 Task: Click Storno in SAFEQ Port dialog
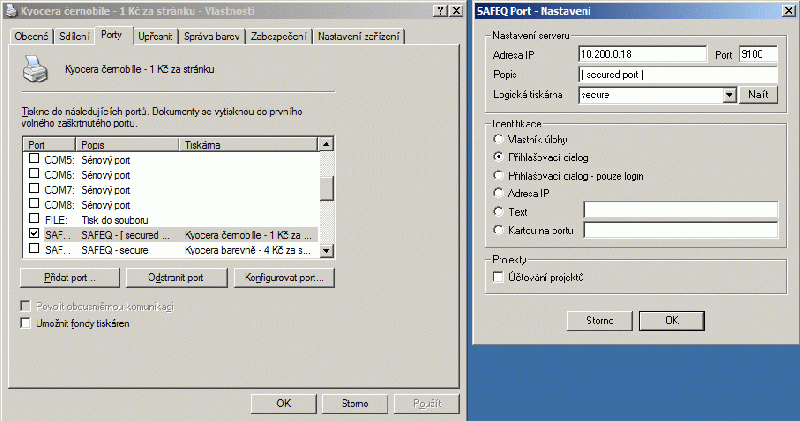[599, 320]
